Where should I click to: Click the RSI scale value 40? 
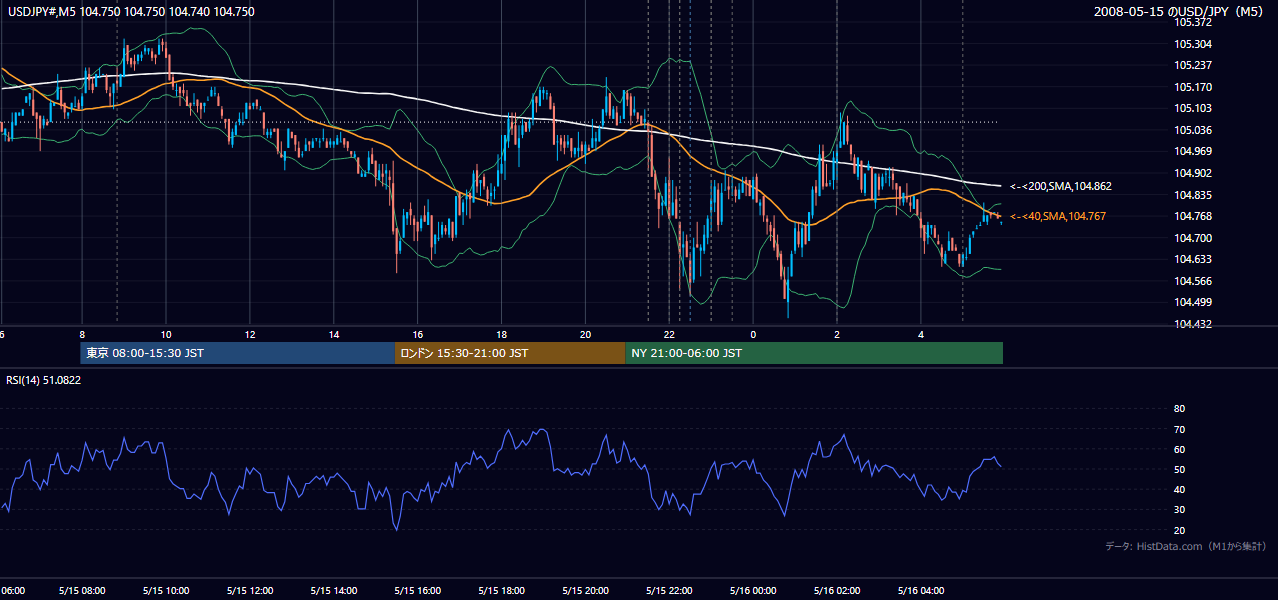point(1179,489)
